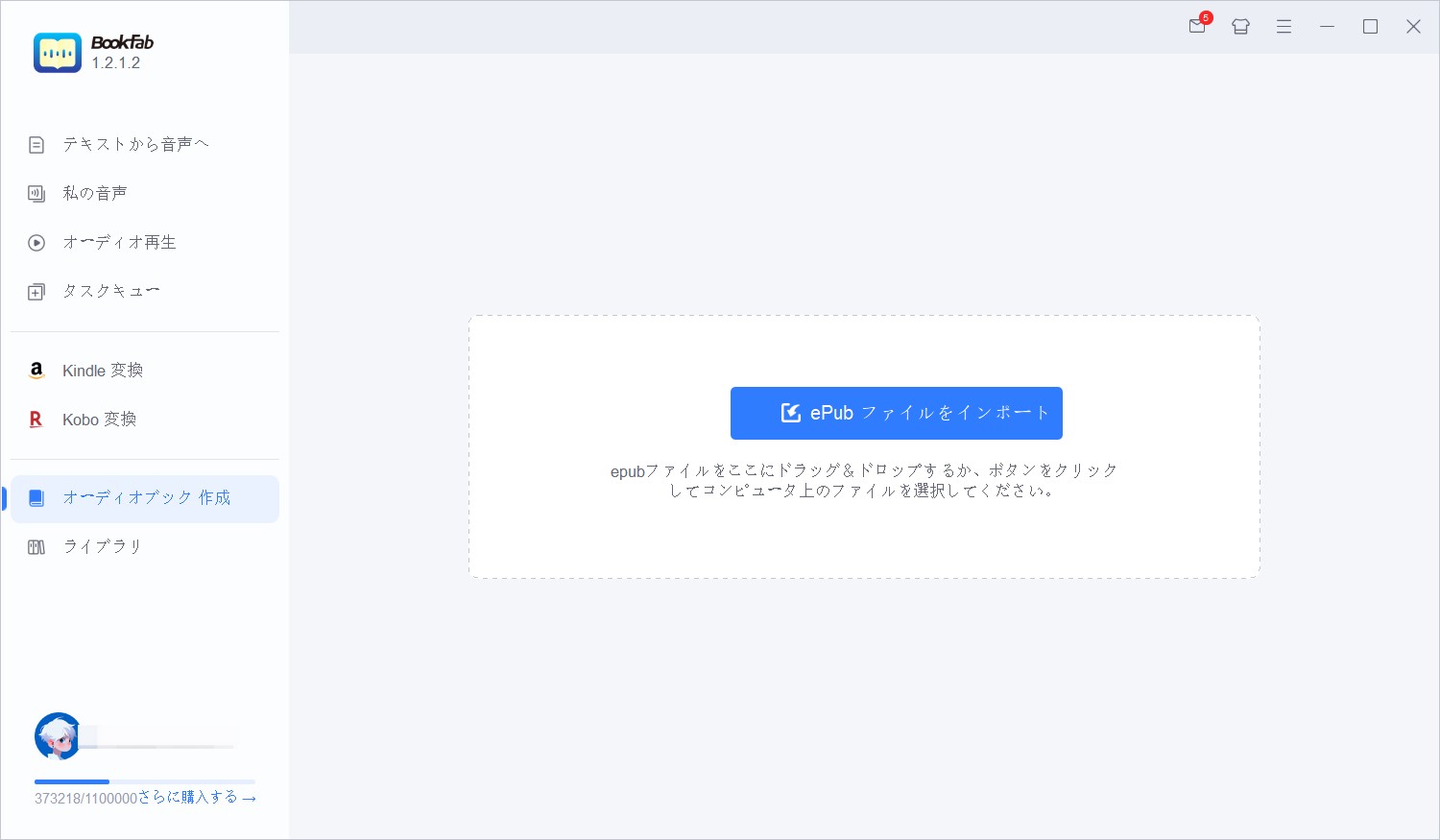Click the Rakuten Kobo logo icon
The height and width of the screenshot is (840, 1440).
tap(36, 420)
